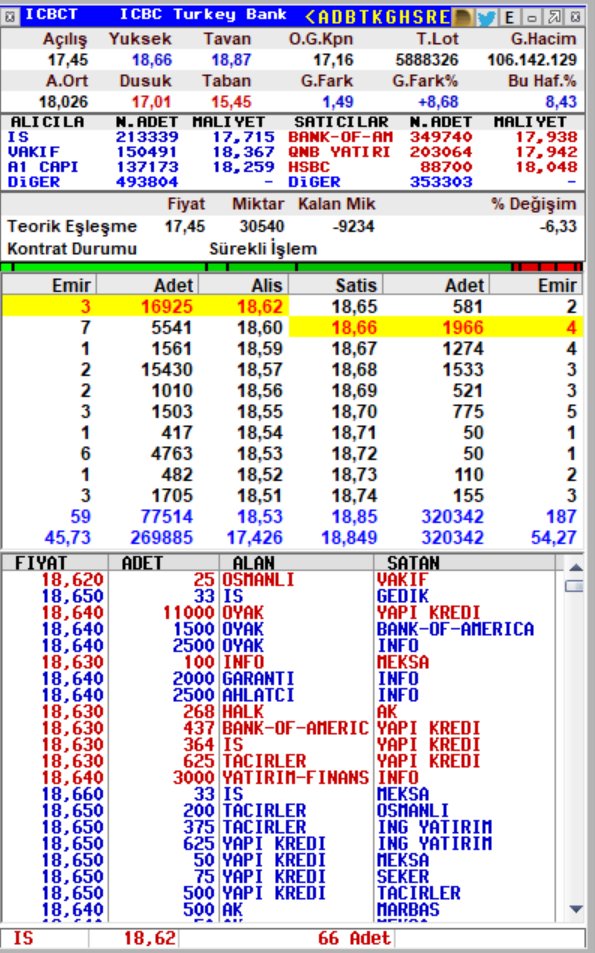Click total ask quantity 320342 beside 18,85
This screenshot has width=595, height=953.
tap(452, 517)
